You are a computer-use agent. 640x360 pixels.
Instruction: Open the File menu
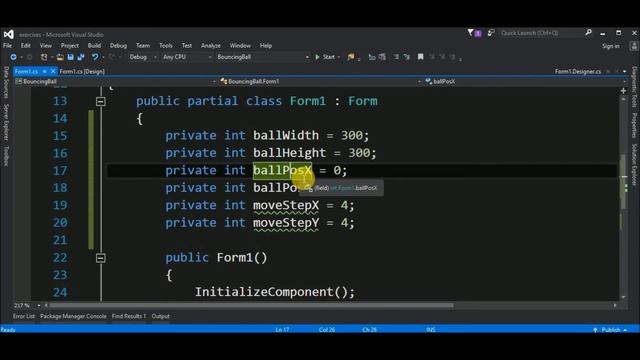(x=7, y=46)
